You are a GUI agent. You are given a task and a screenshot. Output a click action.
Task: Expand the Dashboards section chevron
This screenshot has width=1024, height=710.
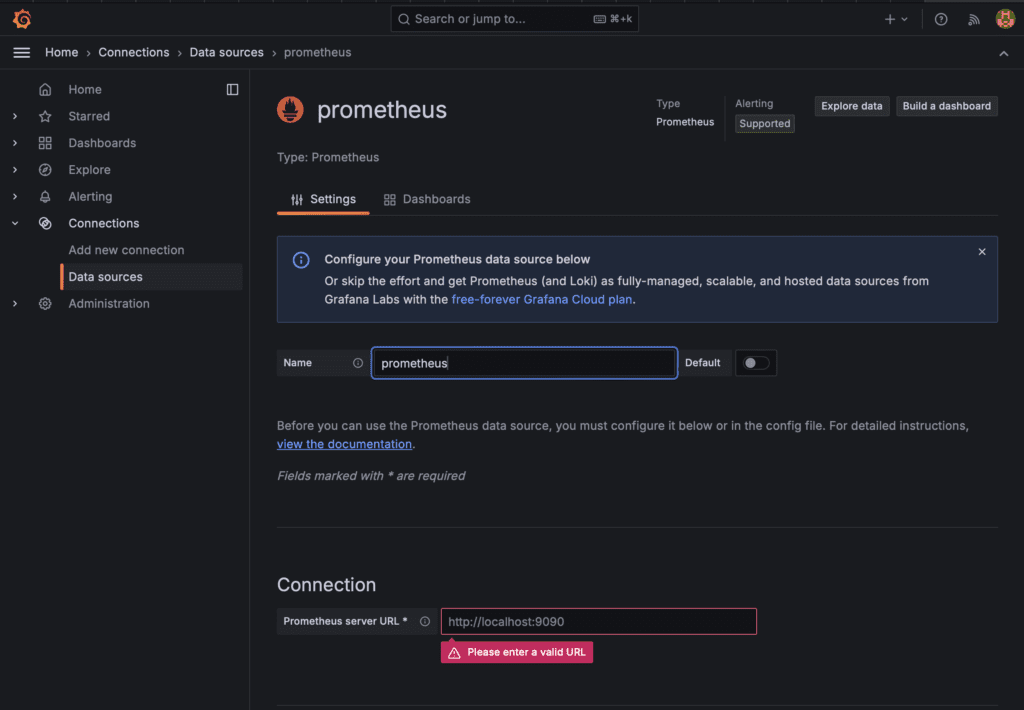15,143
